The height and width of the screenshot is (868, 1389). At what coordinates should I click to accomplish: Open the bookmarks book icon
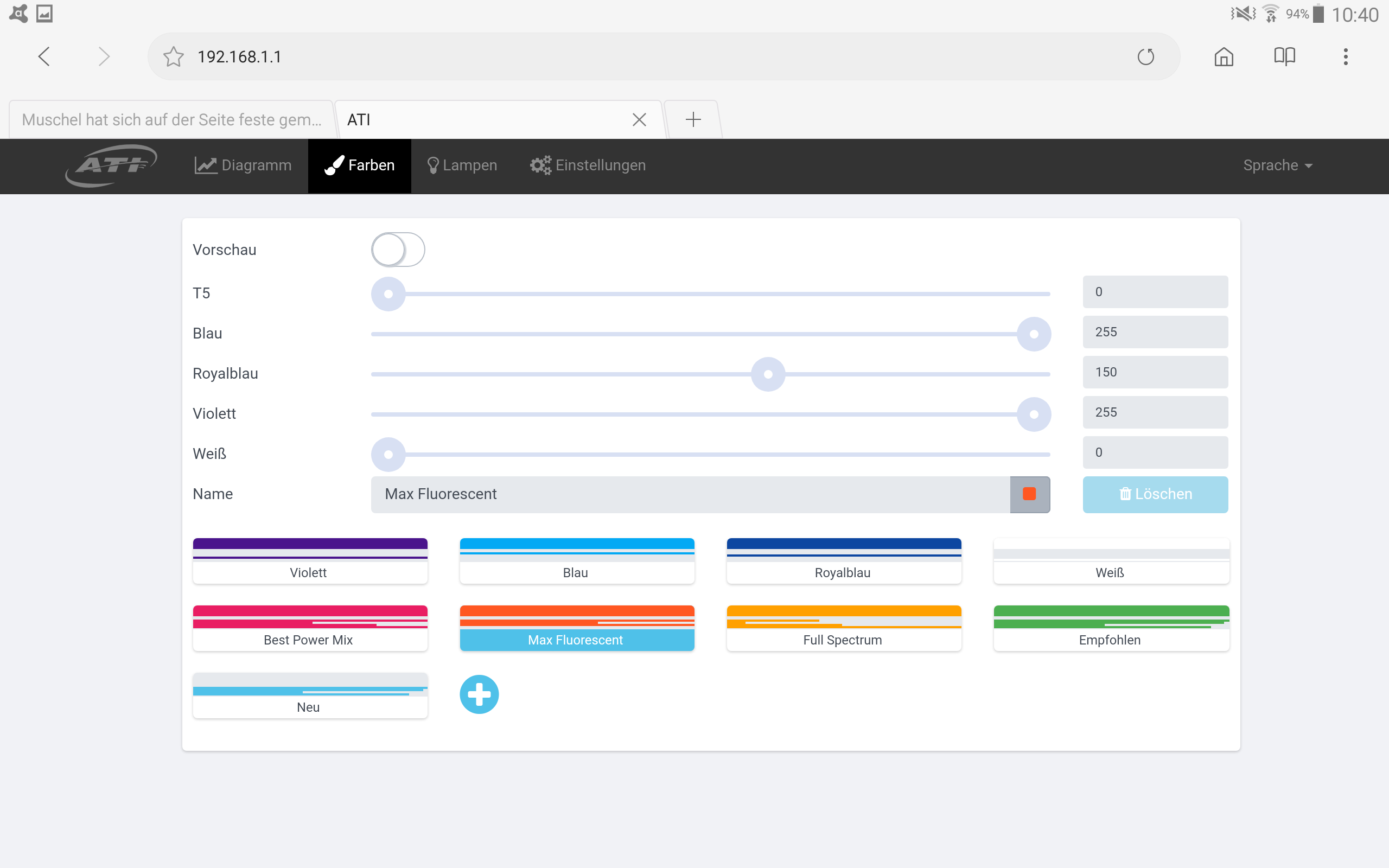tap(1284, 57)
